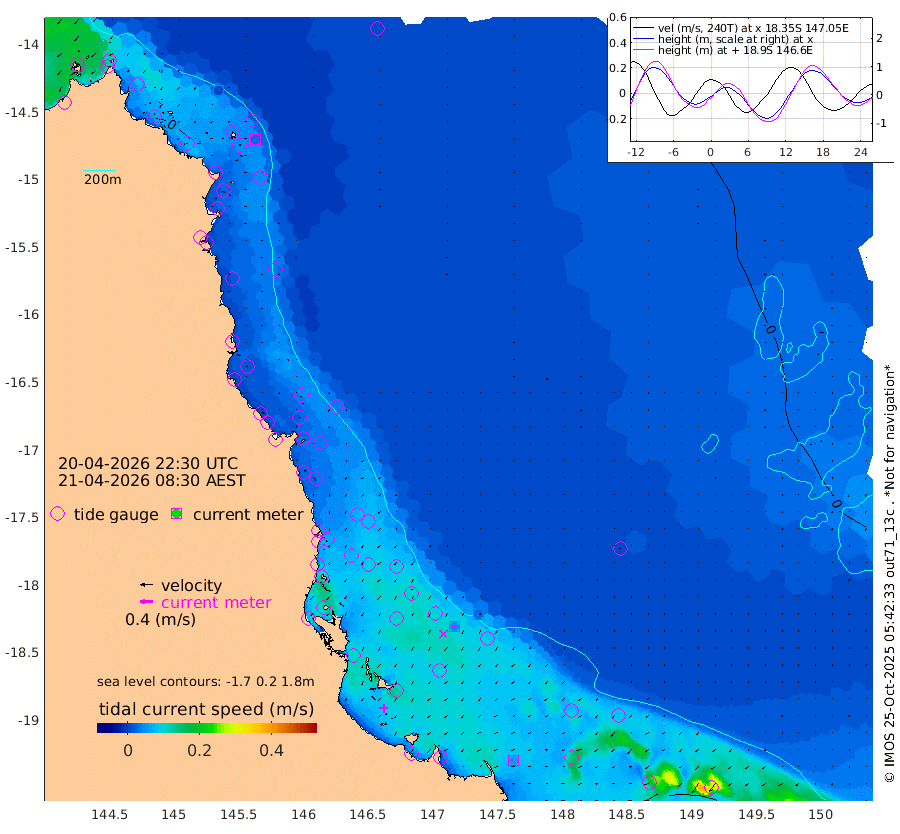Click the magenta plus marker near 18.9S 146.6E
Viewport: 900px width, 834px height.
pyautogui.click(x=383, y=708)
